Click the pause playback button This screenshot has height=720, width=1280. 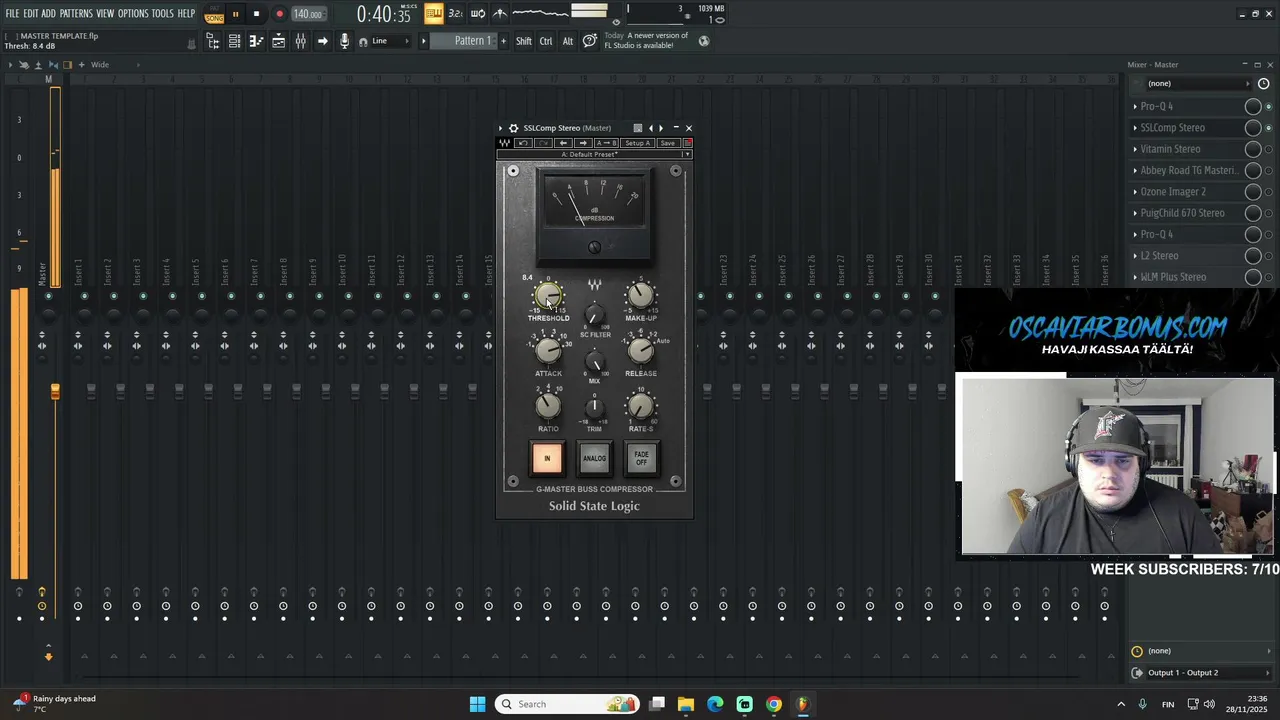pos(235,14)
